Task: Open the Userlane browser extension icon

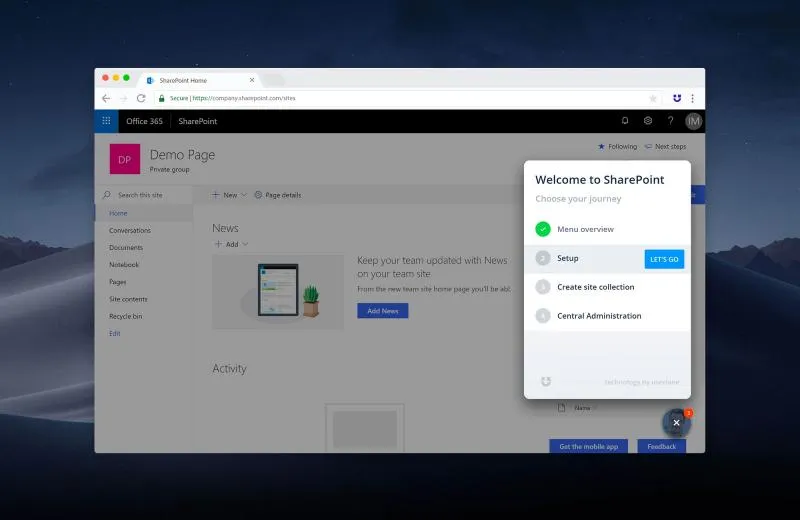Action: pos(677,98)
